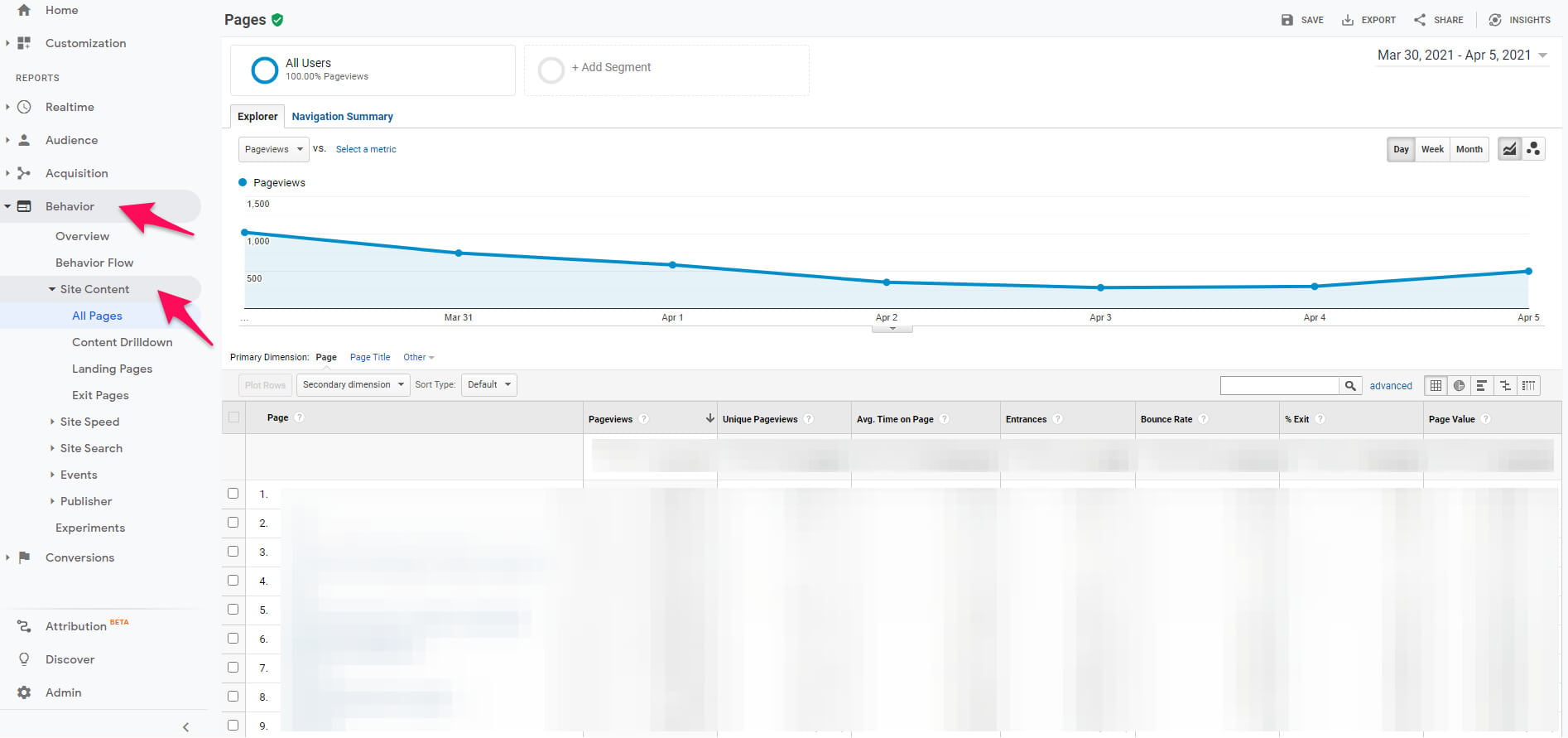Click the green verified shield beside Pages

(277, 20)
